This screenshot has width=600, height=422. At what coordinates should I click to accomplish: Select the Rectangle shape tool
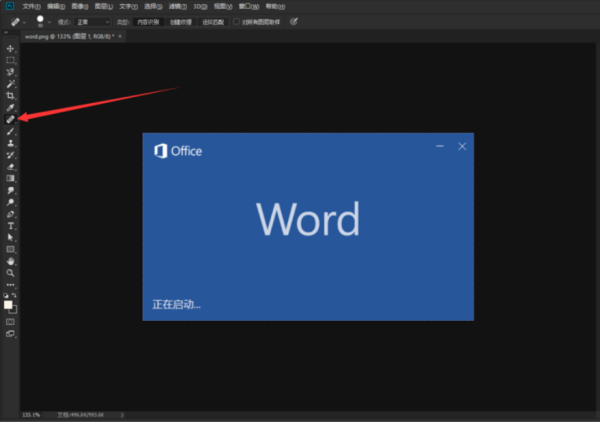[10, 249]
